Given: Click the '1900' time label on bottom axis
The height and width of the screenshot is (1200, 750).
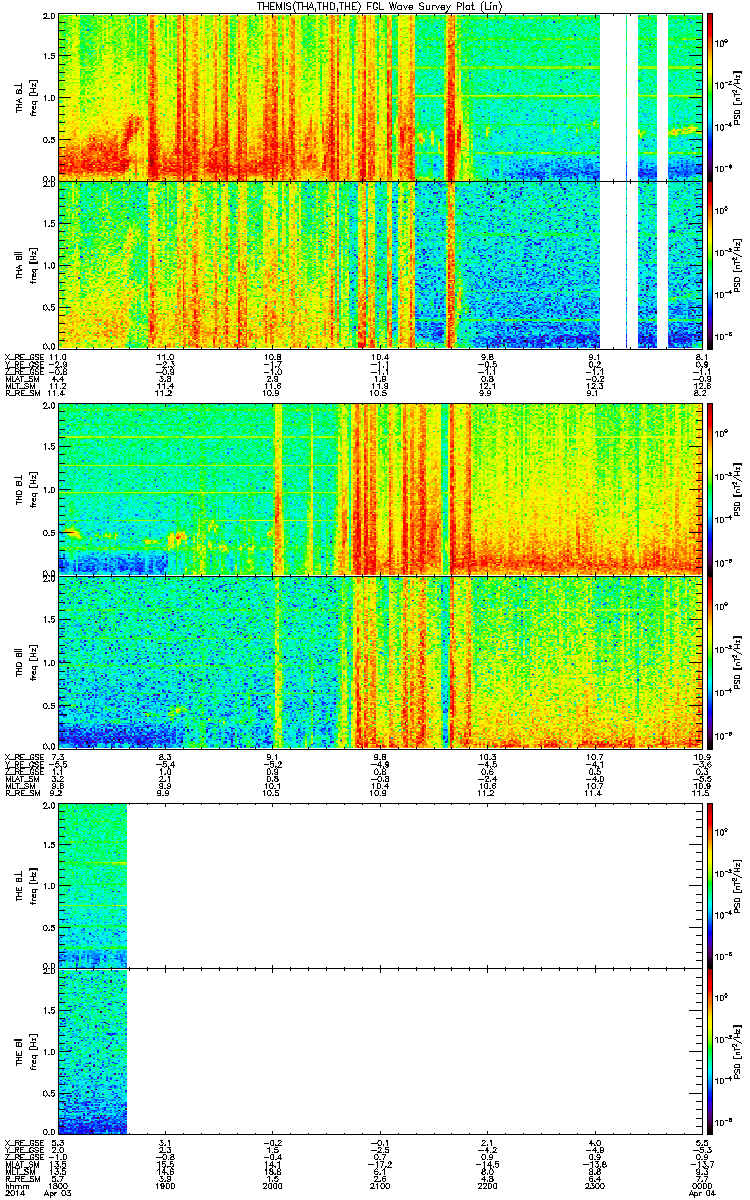Looking at the screenshot, I should click(x=165, y=1187).
